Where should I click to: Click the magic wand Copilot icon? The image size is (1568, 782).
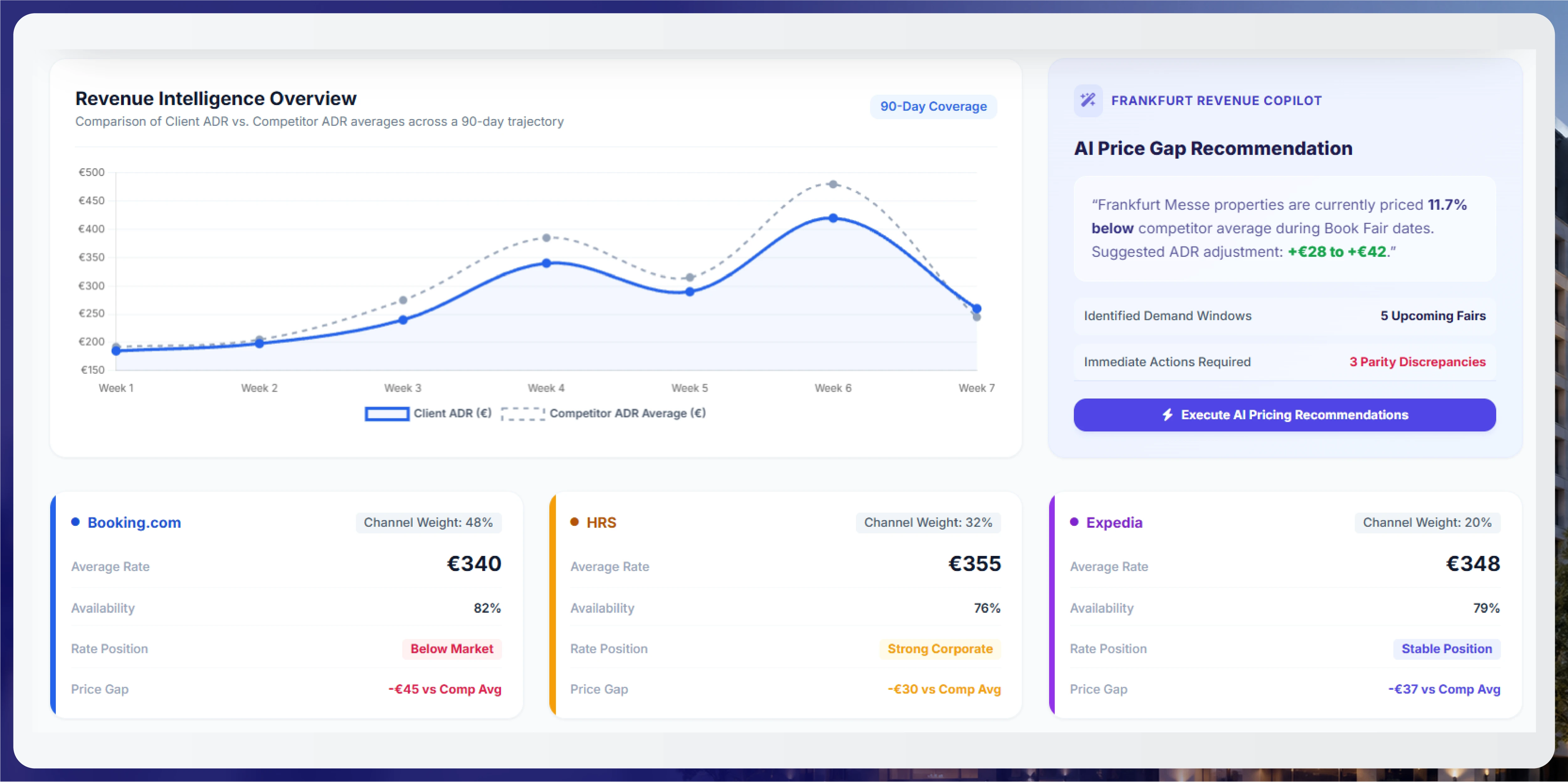[x=1088, y=100]
